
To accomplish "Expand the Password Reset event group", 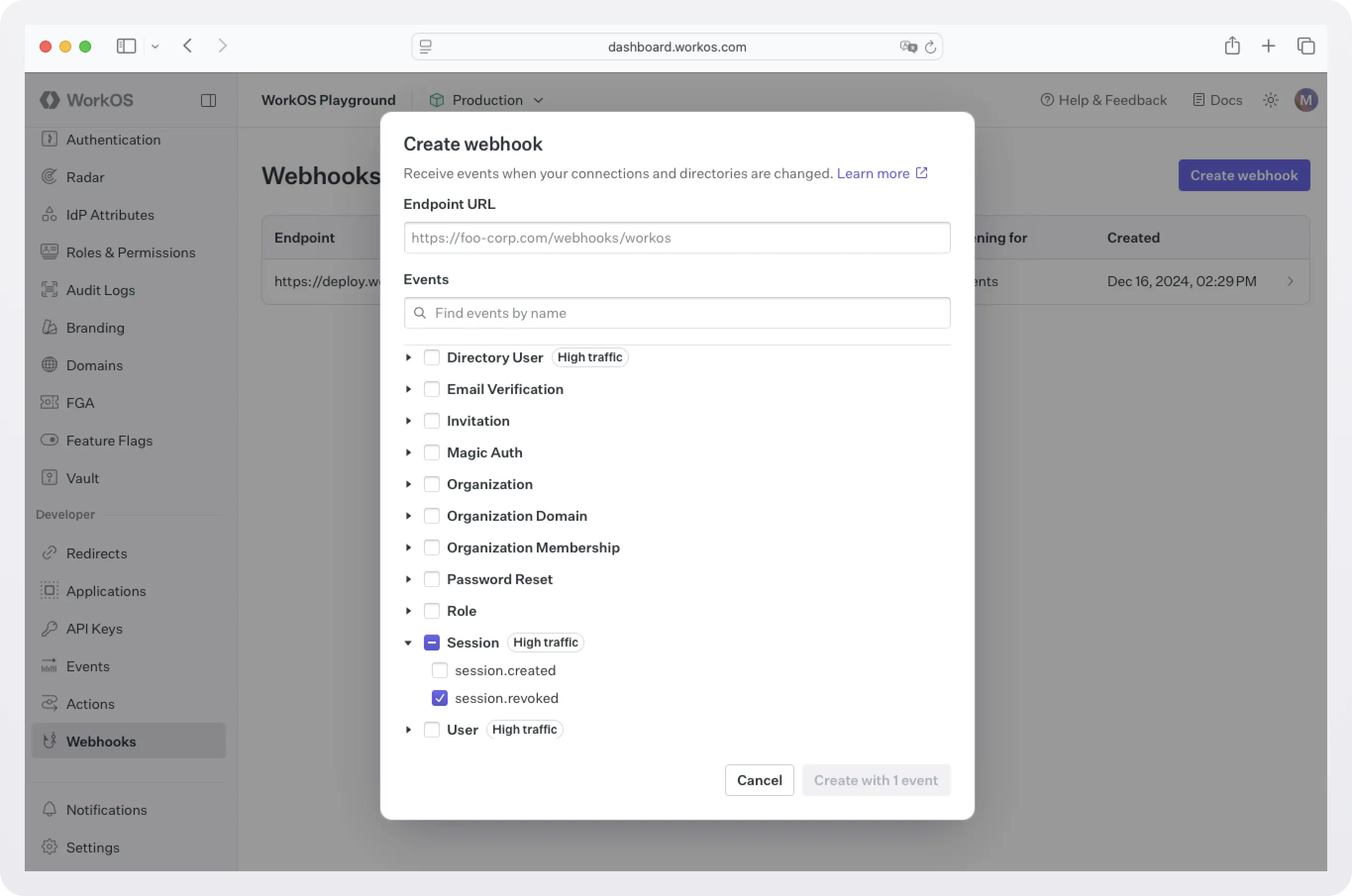I will point(408,579).
